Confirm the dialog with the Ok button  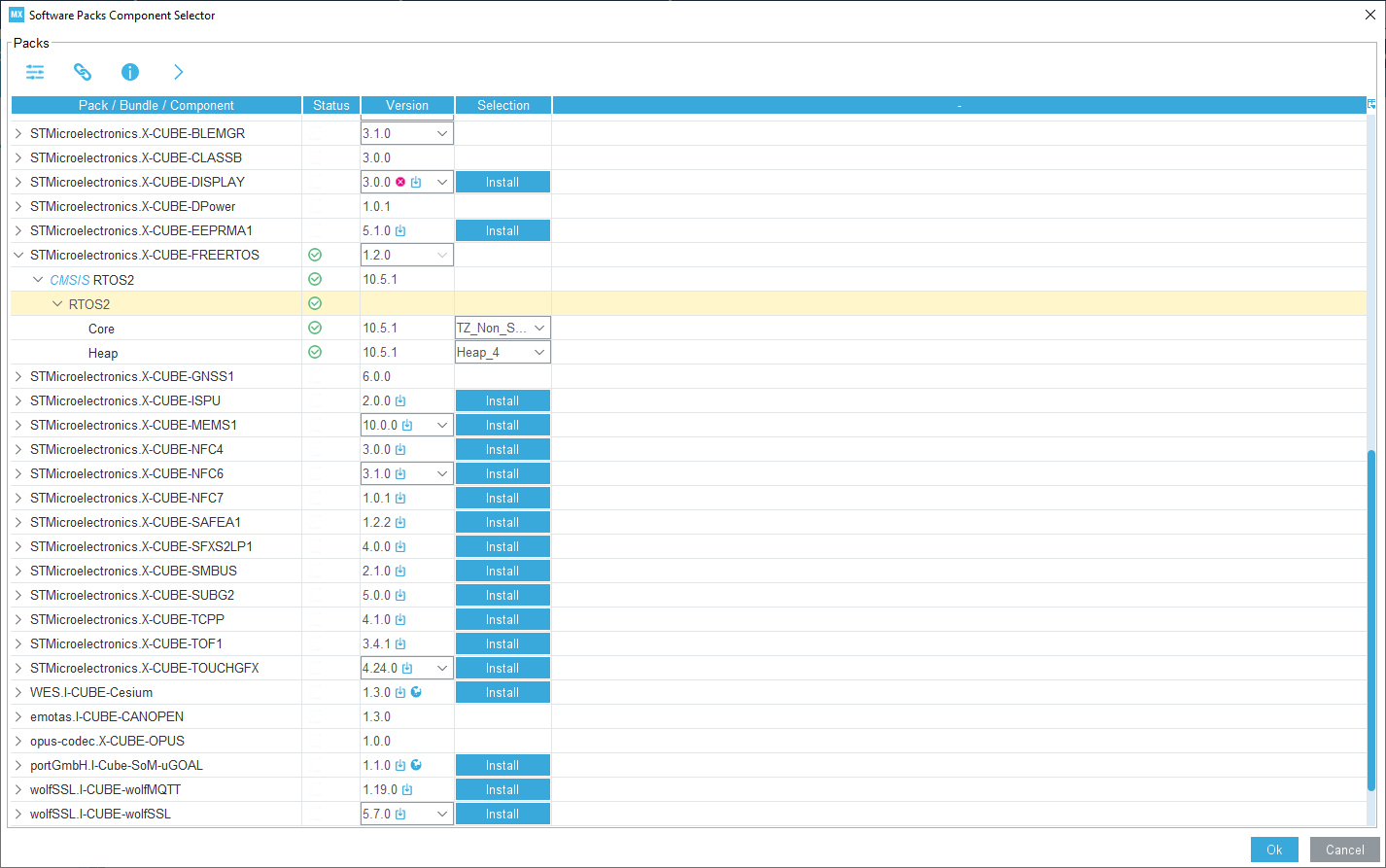pyautogui.click(x=1274, y=849)
